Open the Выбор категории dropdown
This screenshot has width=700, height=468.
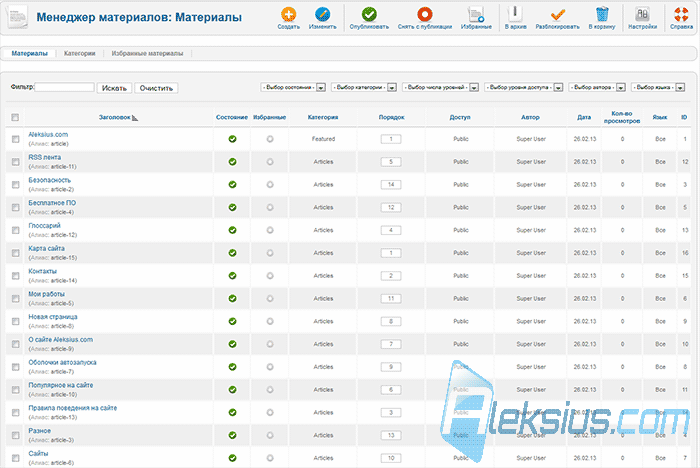[x=364, y=87]
